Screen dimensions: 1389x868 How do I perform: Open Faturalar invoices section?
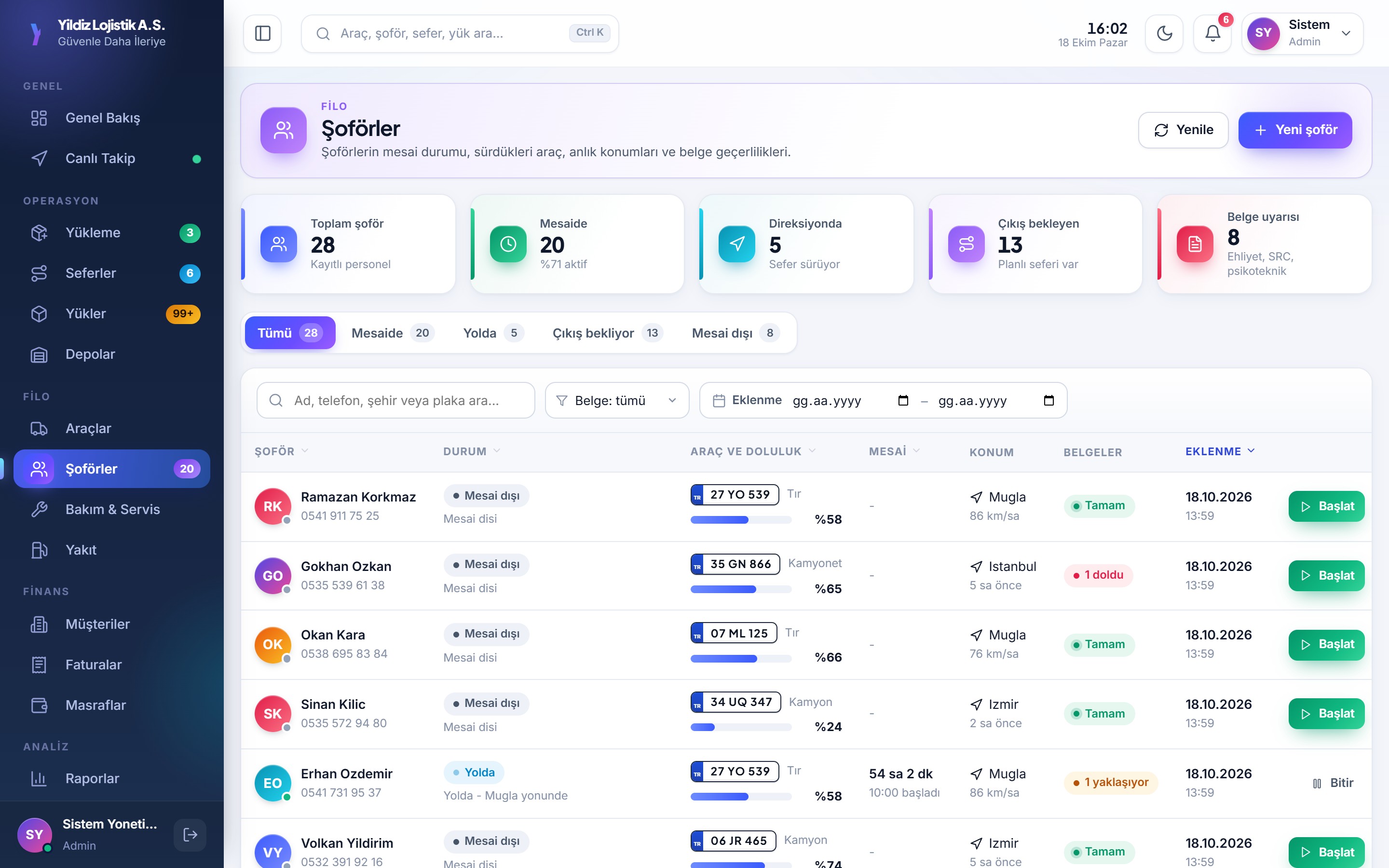click(112, 664)
